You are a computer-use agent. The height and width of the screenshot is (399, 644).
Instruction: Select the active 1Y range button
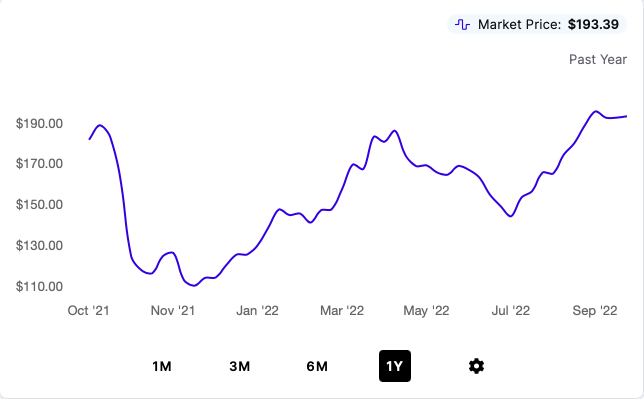point(395,366)
